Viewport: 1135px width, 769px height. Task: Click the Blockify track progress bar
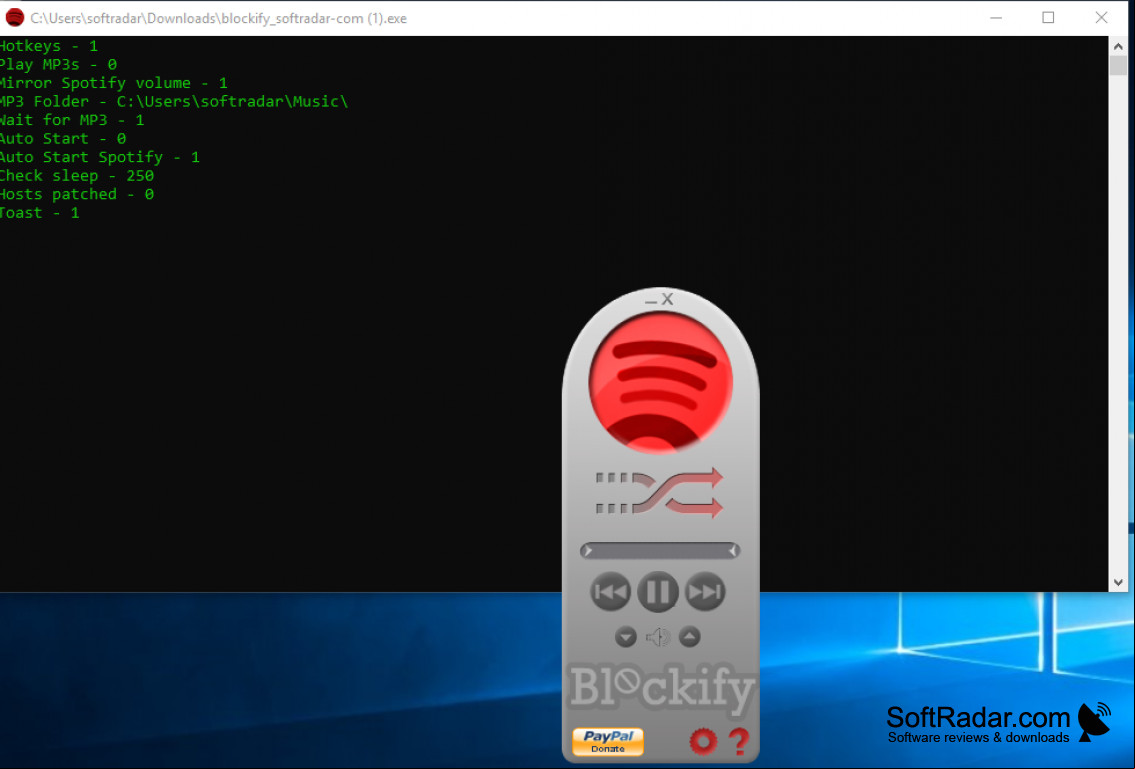tap(659, 551)
